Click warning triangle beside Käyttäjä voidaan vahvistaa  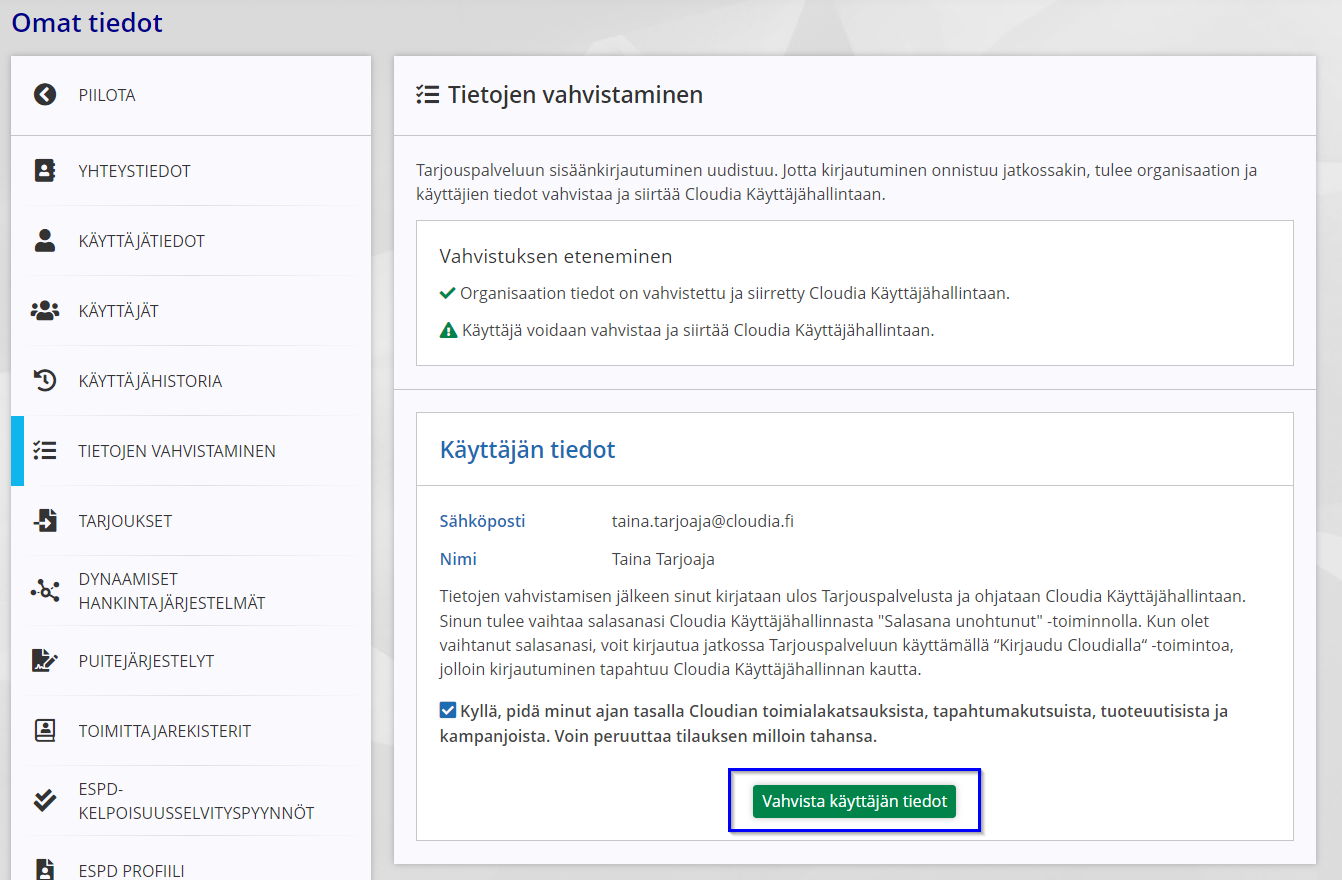[449, 330]
